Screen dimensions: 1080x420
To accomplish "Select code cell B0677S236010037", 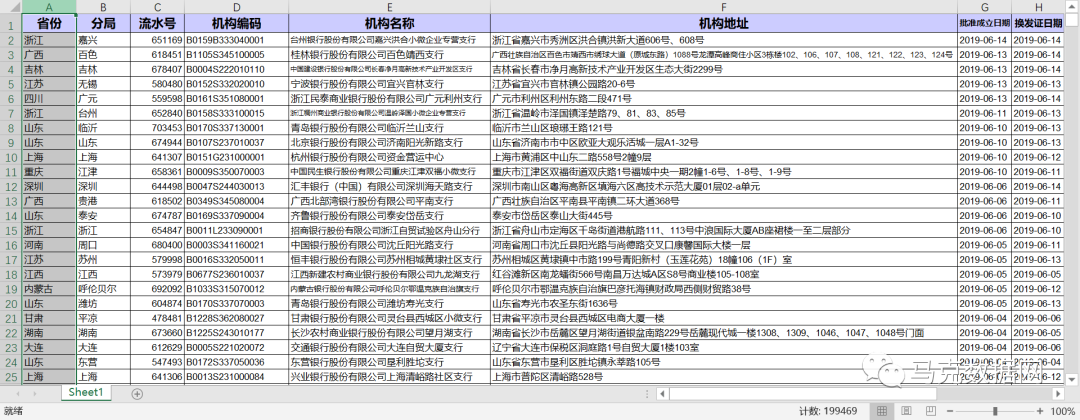I will [x=236, y=274].
